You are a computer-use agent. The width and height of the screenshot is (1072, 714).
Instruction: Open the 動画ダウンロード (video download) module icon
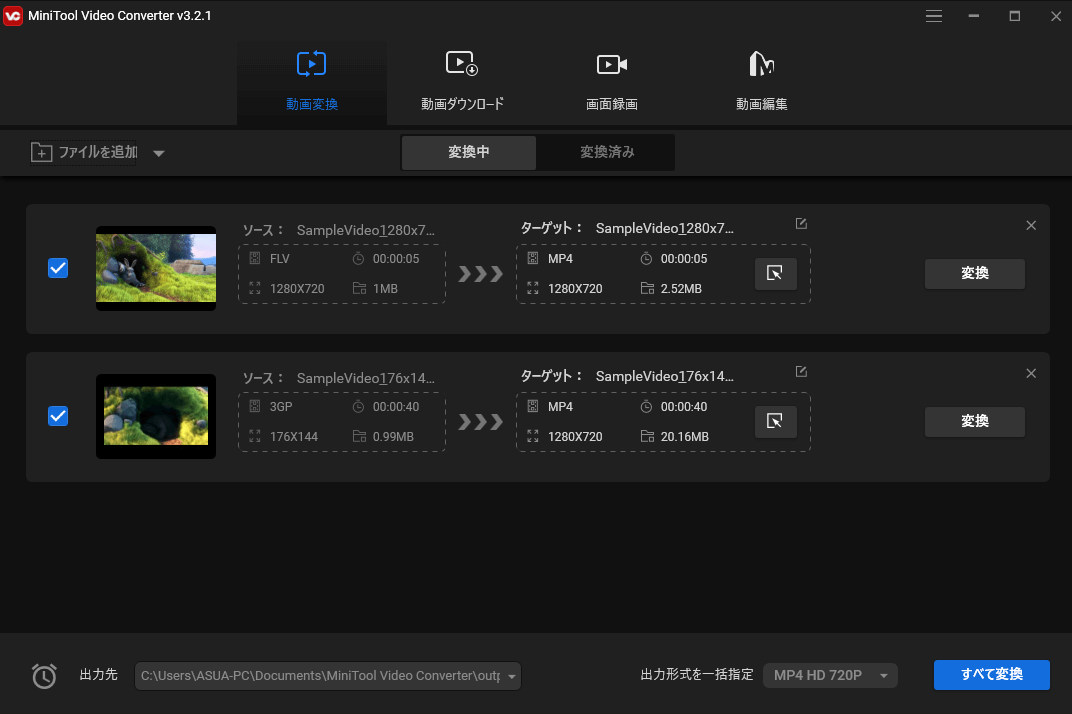pos(462,63)
